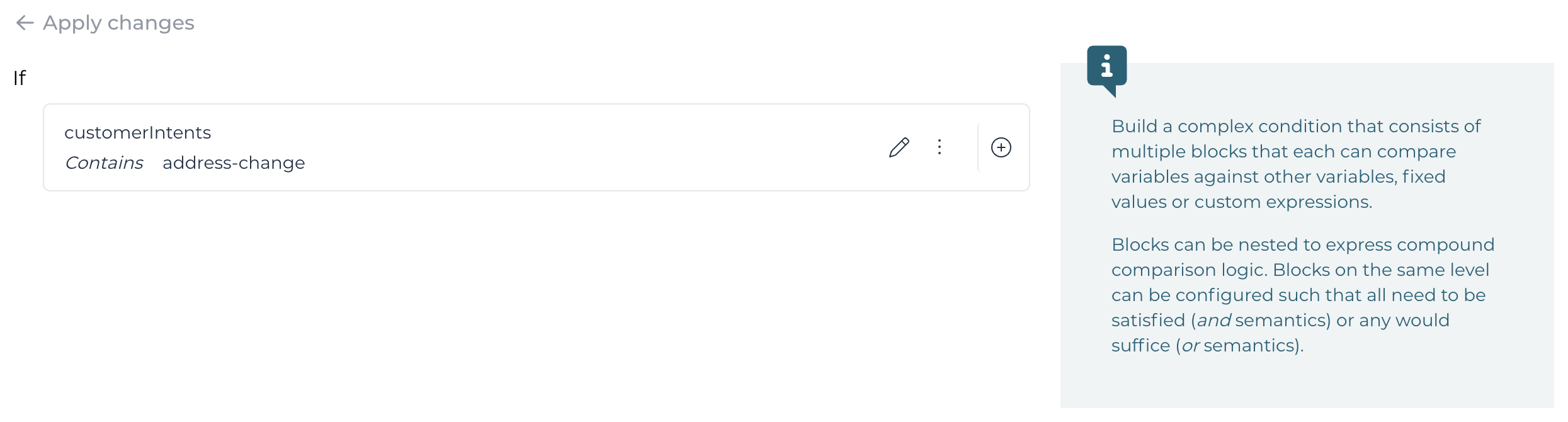The height and width of the screenshot is (422, 1568).
Task: Click the Apply changes link
Action: [x=118, y=23]
